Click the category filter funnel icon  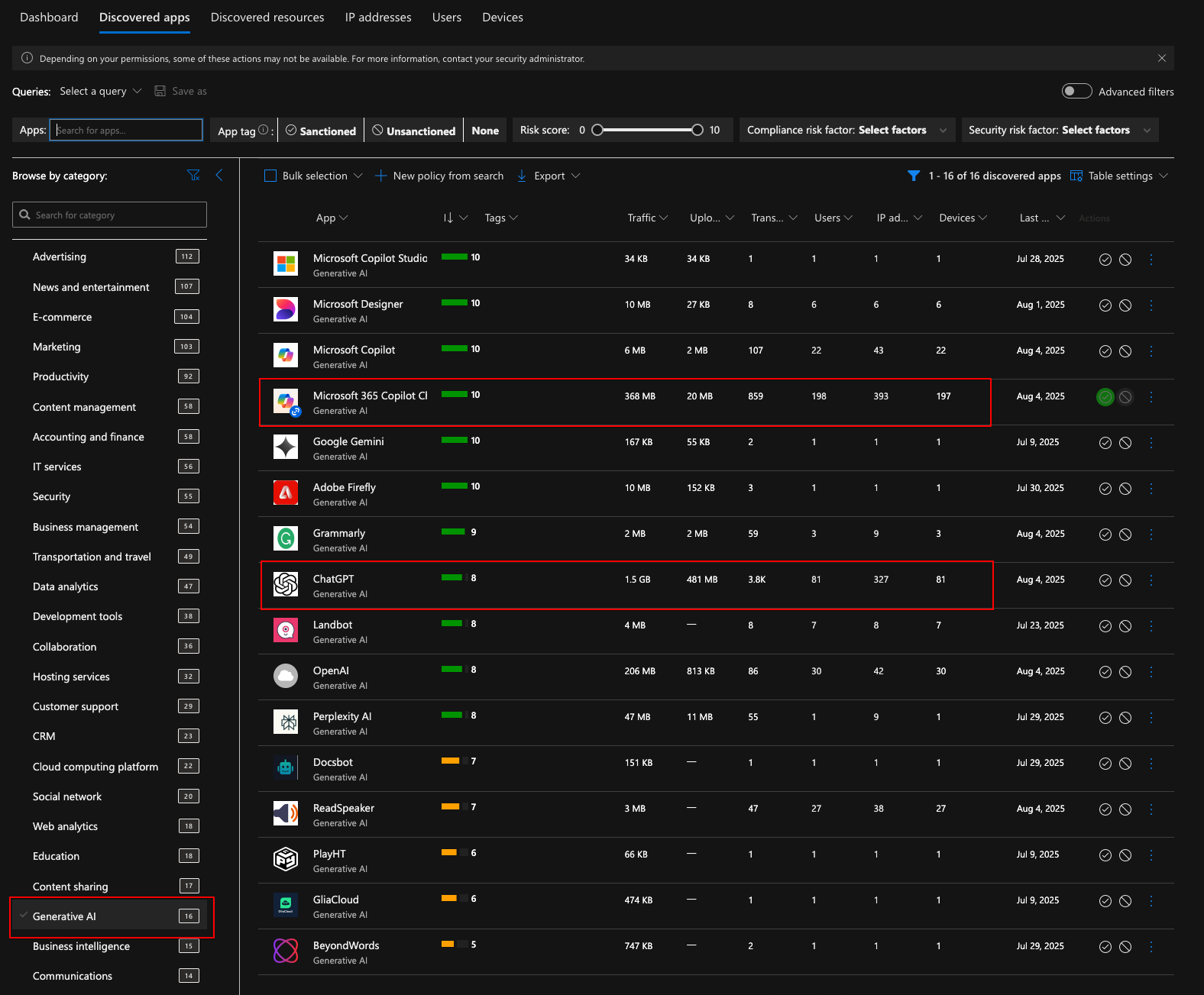(193, 176)
